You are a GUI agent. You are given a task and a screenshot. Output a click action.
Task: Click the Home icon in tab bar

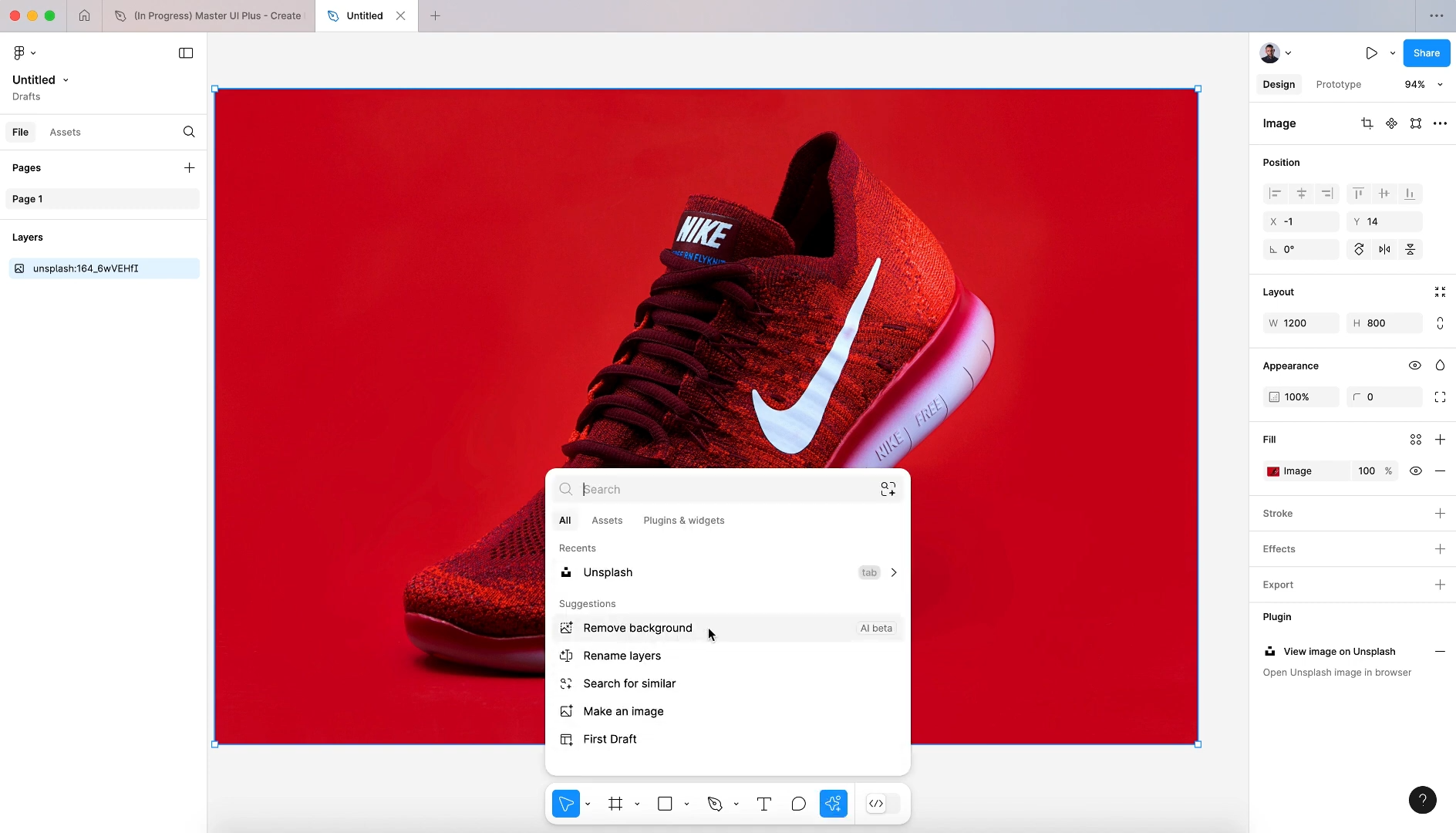coord(84,15)
